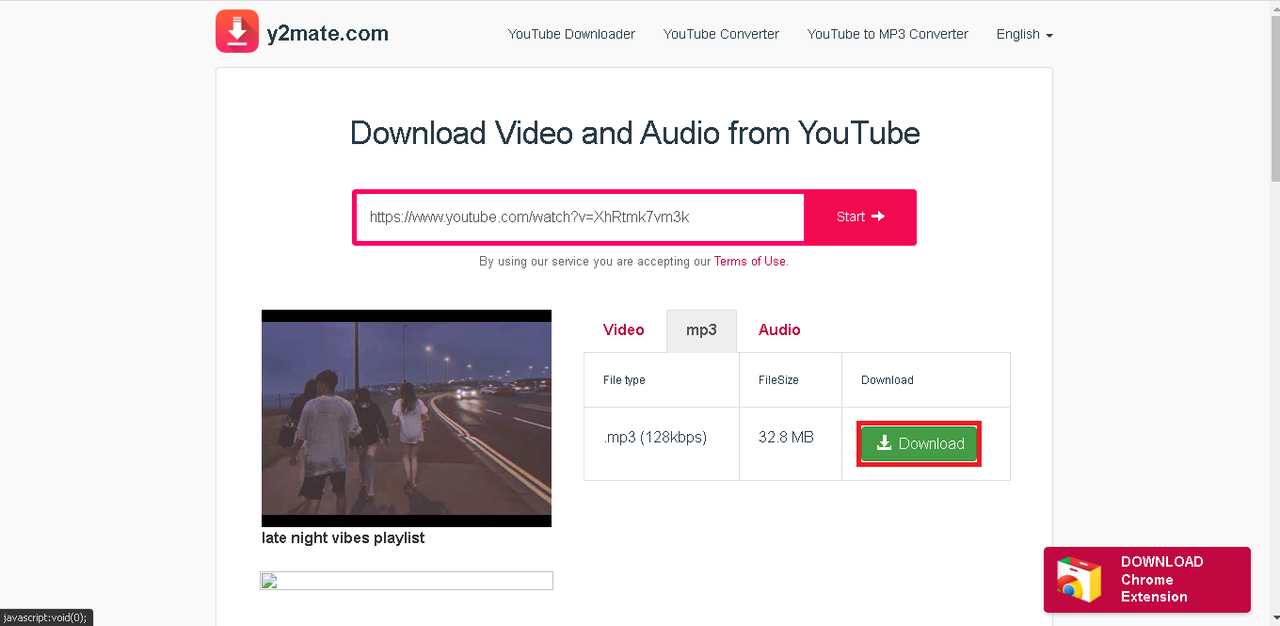Click the green Download button
This screenshot has width=1280, height=626.
point(920,443)
